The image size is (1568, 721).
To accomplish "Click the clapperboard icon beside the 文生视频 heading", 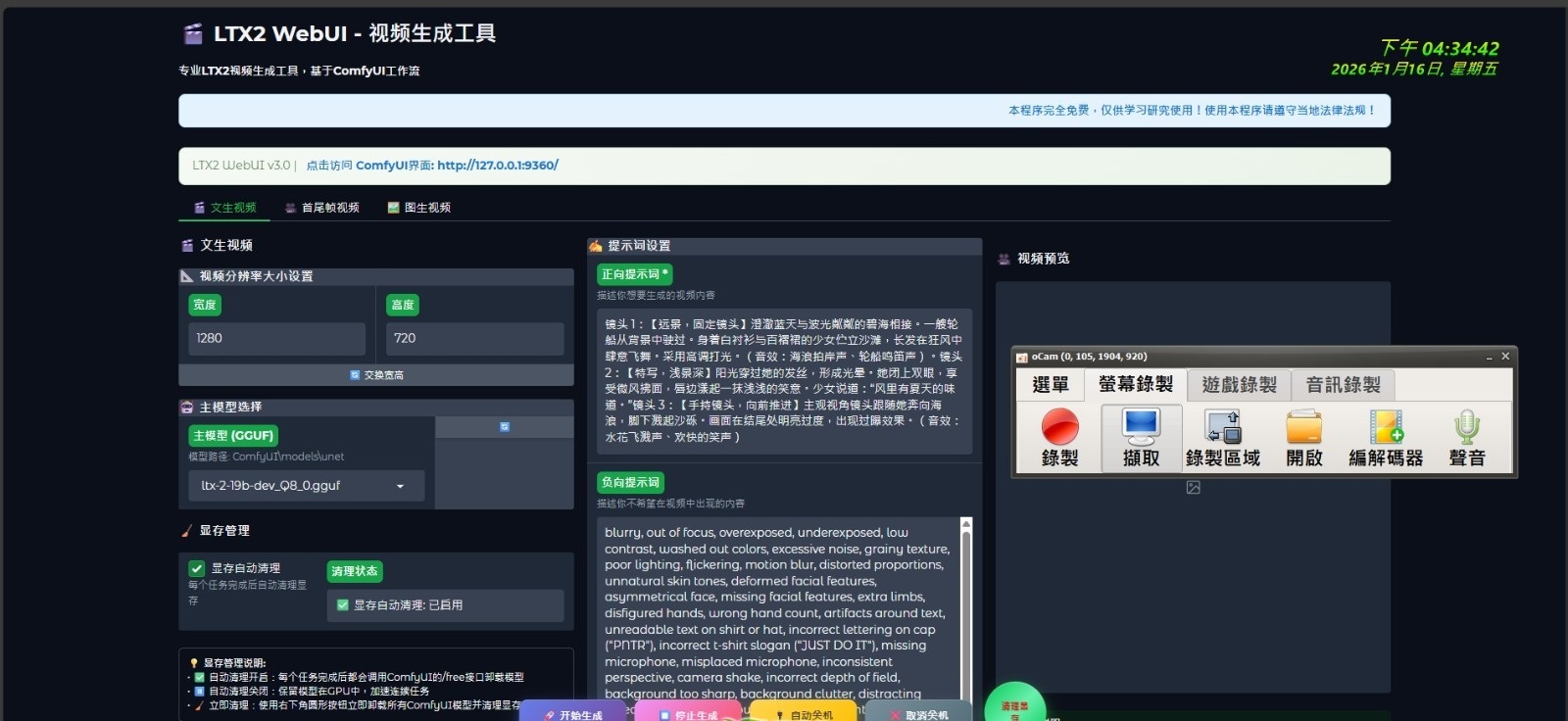I will tap(187, 246).
